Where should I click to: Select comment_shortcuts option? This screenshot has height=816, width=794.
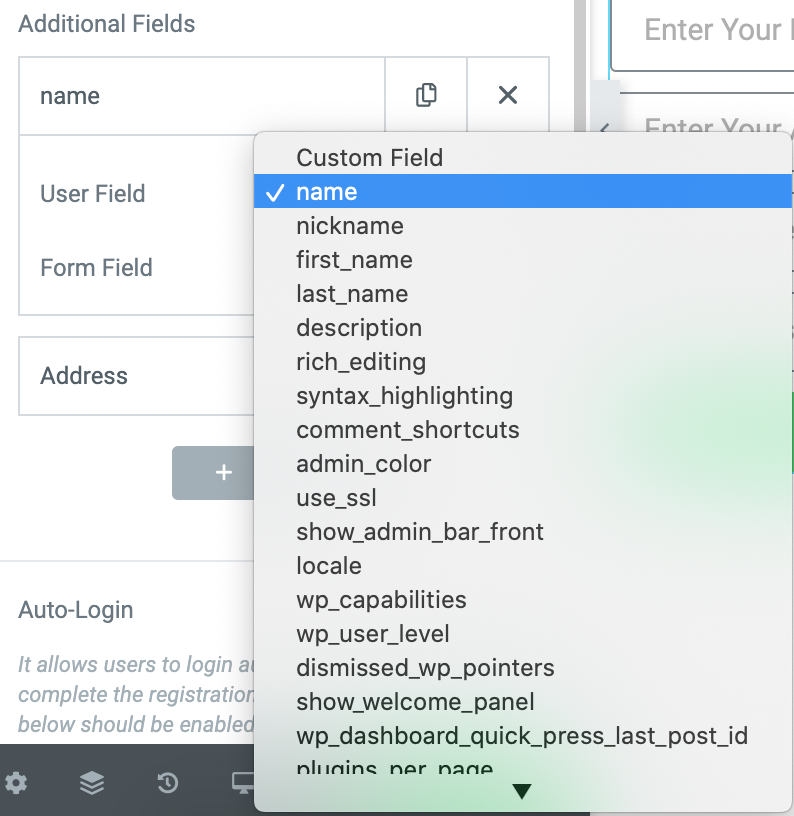click(x=523, y=430)
